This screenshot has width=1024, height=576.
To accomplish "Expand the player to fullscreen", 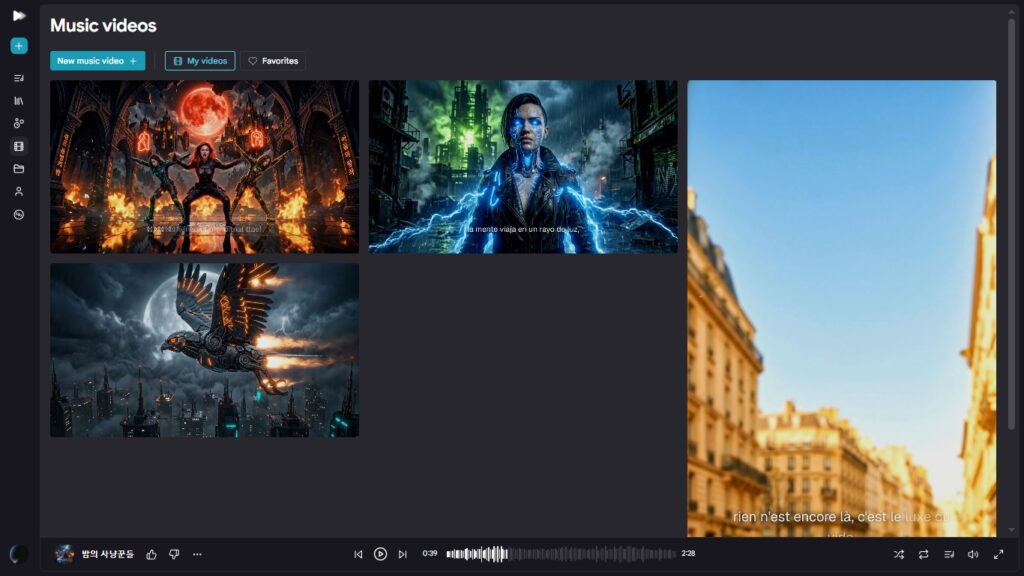I will tap(999, 554).
